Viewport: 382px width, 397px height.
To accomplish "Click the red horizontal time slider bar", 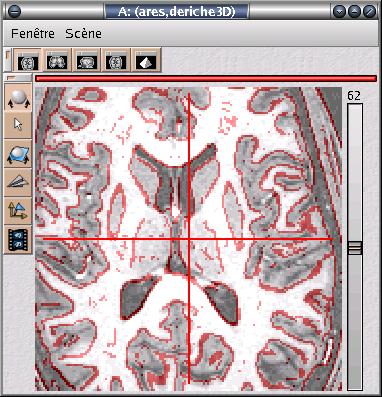I will click(206, 79).
